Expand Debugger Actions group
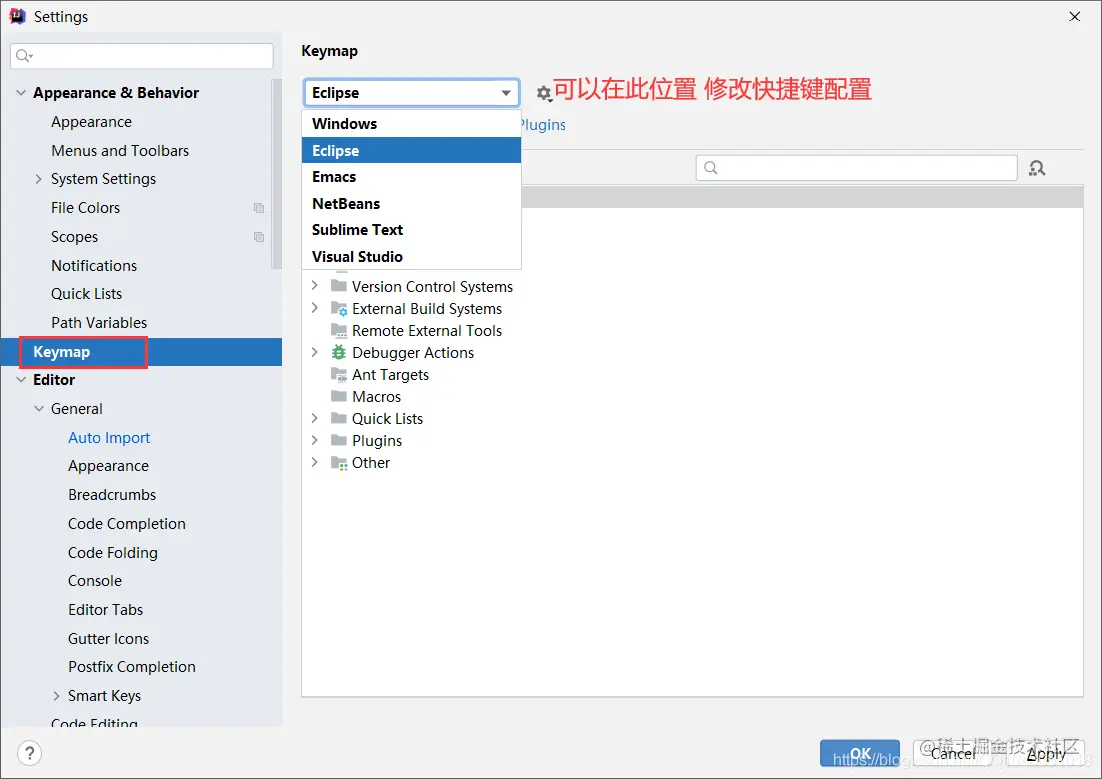 click(315, 352)
